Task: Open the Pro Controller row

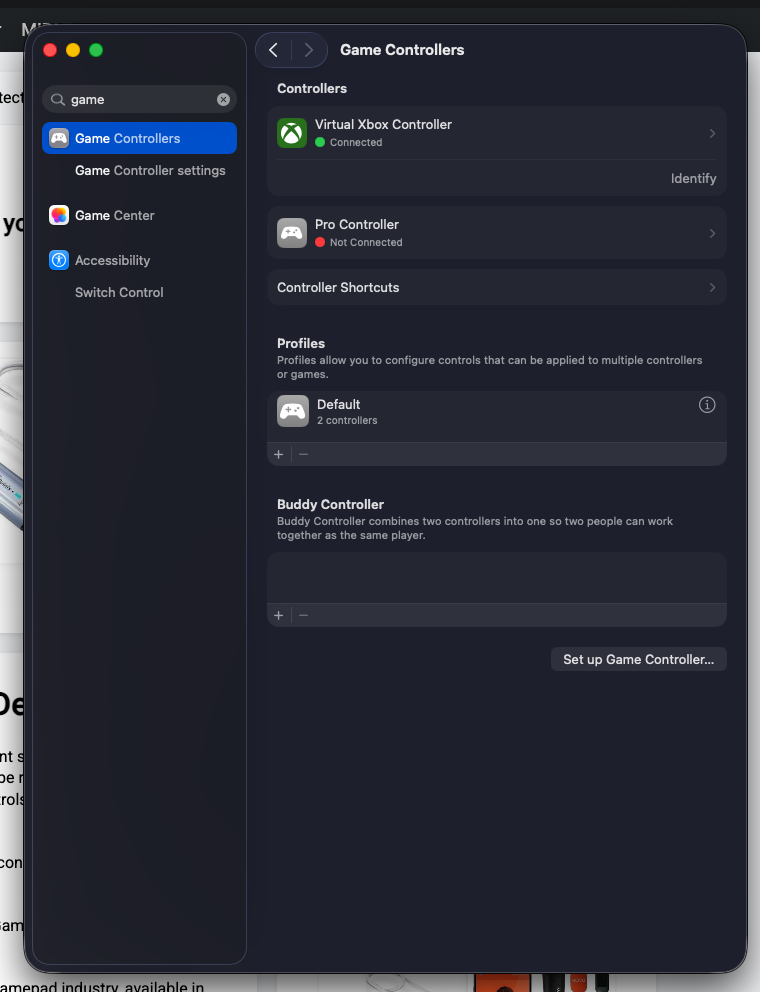Action: [x=497, y=233]
